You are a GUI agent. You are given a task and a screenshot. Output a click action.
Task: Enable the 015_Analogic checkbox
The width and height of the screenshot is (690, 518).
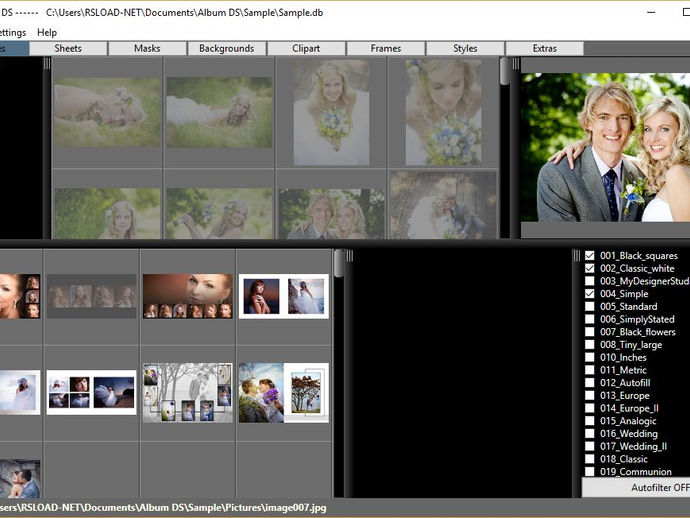[590, 421]
